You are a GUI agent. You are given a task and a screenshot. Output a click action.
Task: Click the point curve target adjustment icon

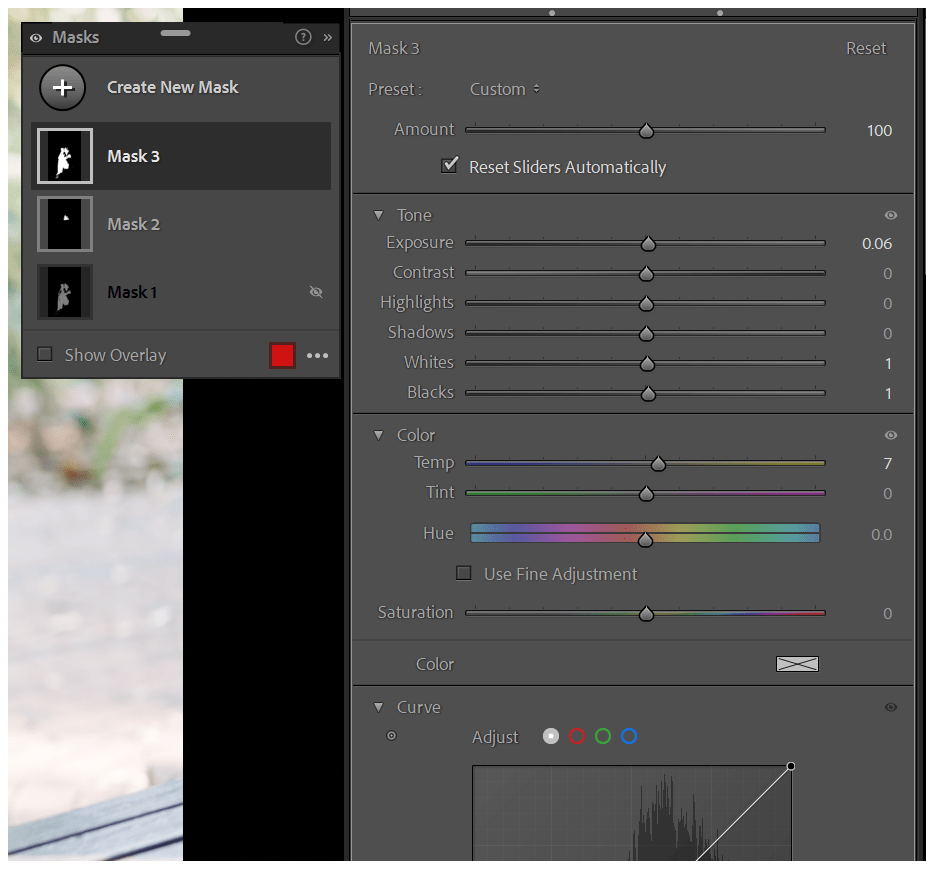click(x=391, y=736)
